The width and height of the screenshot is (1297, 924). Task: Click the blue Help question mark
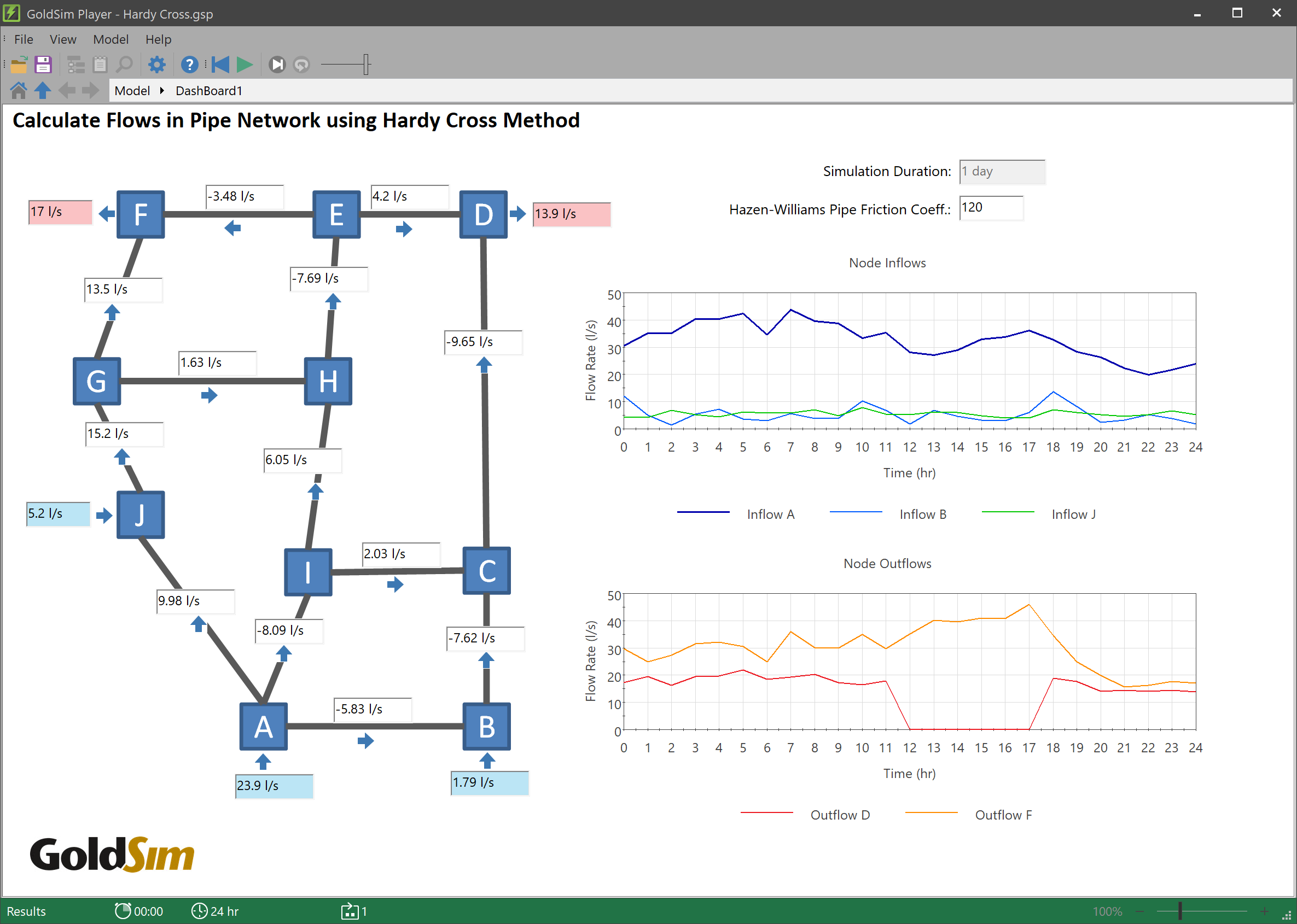[189, 65]
